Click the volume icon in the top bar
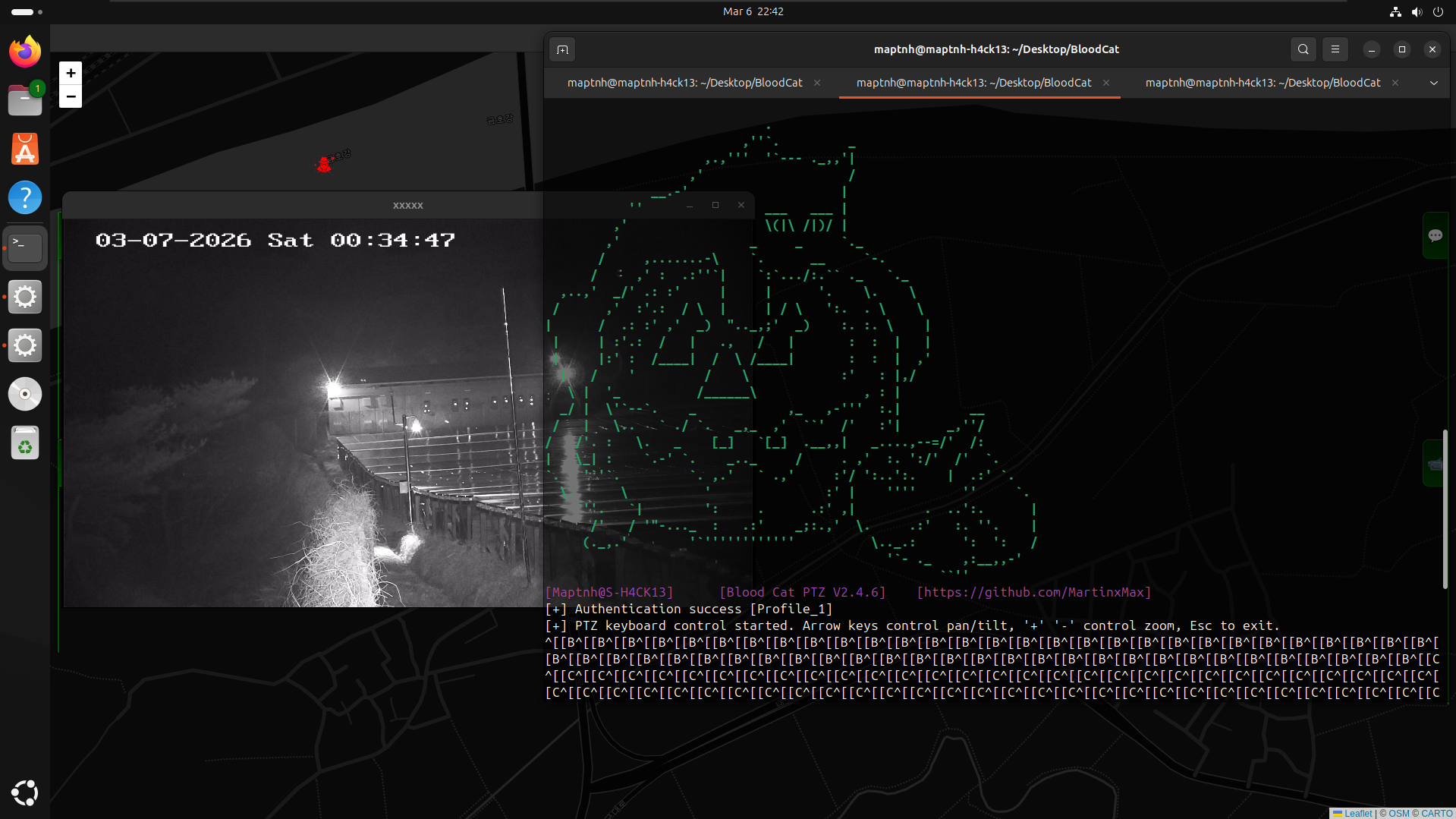Viewport: 1456px width, 819px height. click(1417, 11)
